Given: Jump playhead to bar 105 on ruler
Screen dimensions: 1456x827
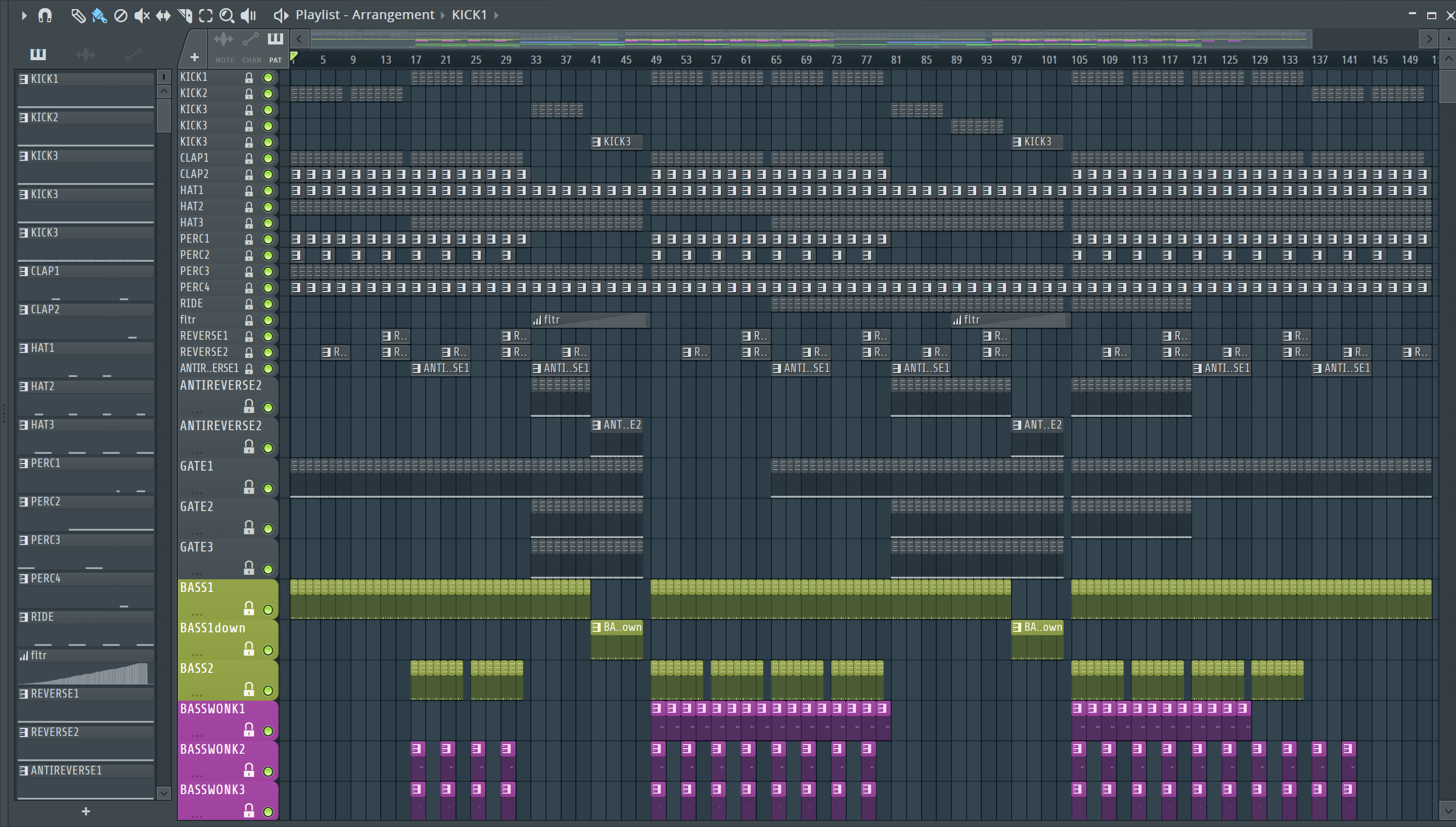Looking at the screenshot, I should point(1079,60).
